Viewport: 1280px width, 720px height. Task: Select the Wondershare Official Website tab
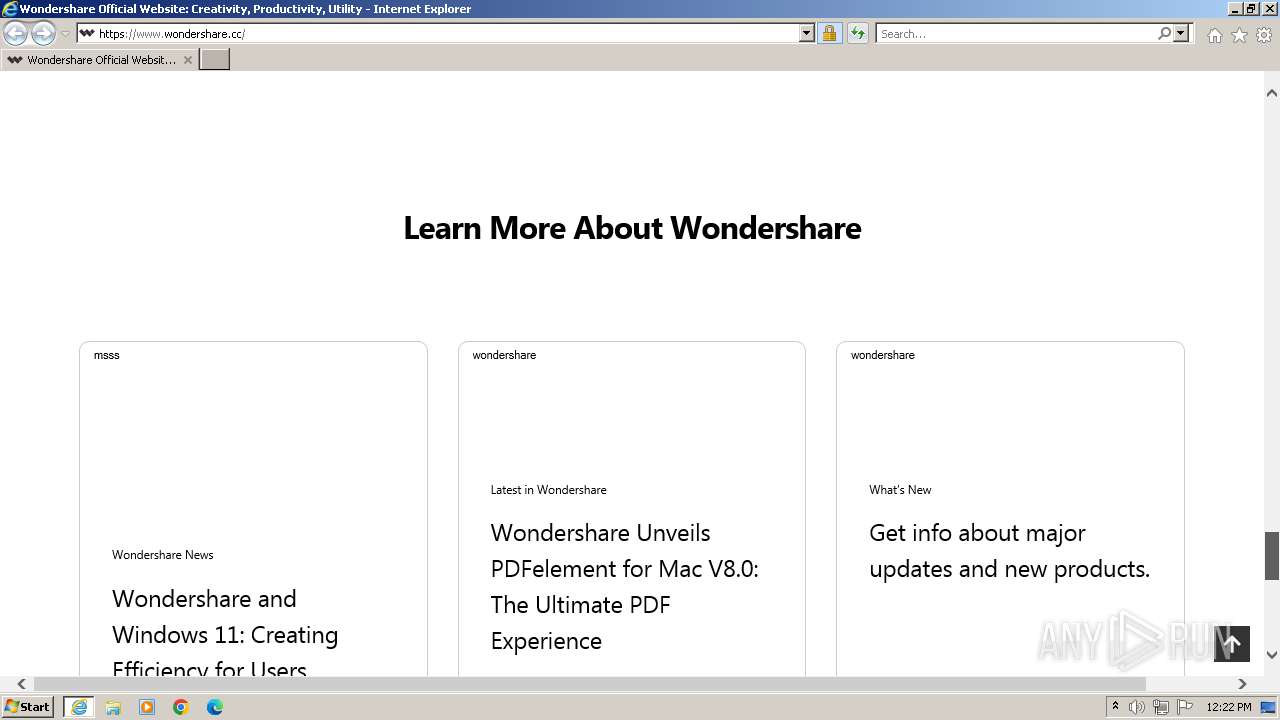click(100, 60)
